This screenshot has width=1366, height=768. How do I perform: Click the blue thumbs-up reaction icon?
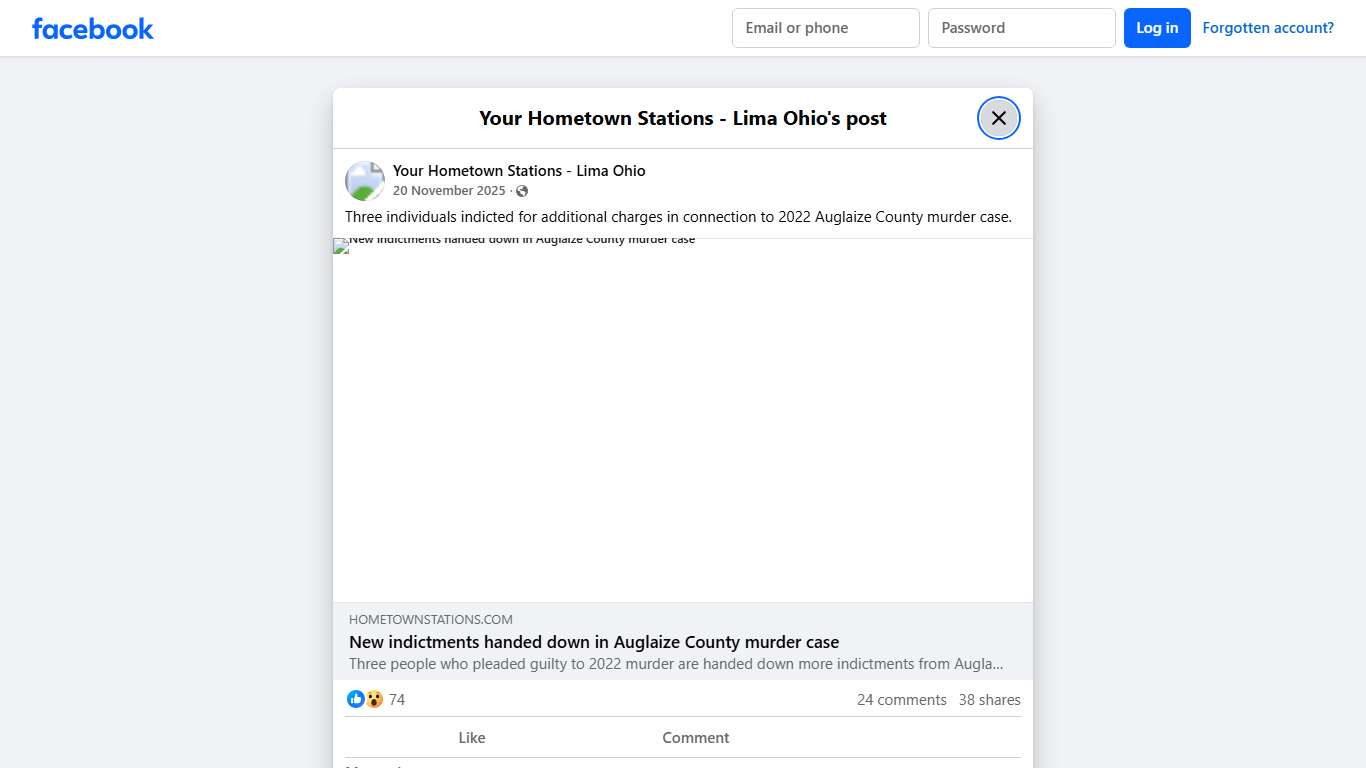(355, 699)
